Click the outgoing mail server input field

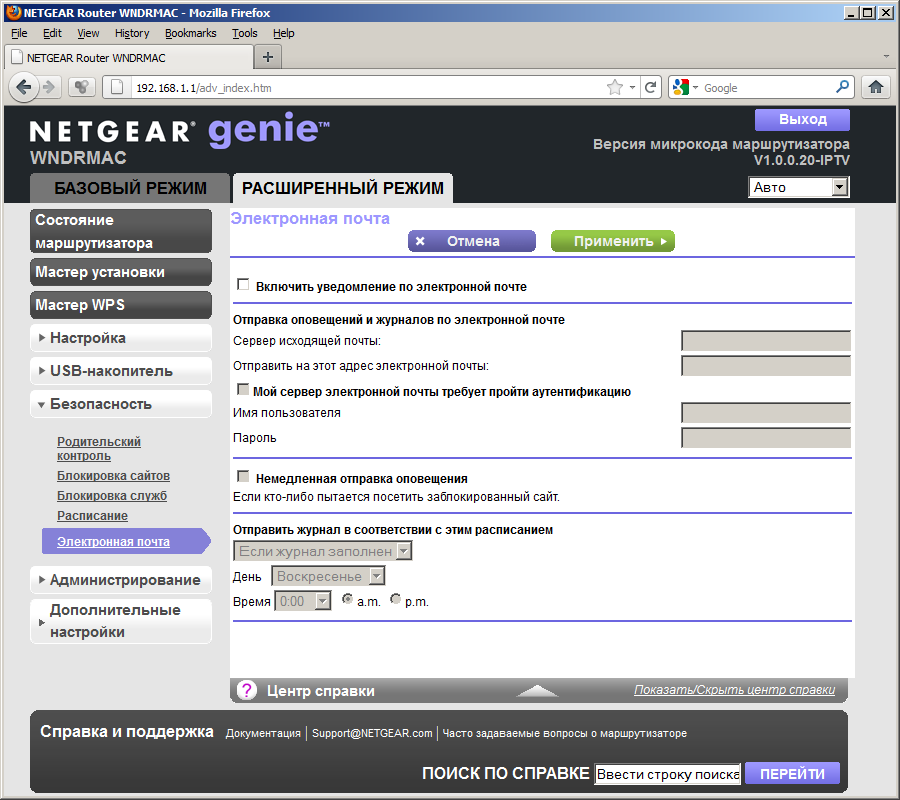[766, 340]
